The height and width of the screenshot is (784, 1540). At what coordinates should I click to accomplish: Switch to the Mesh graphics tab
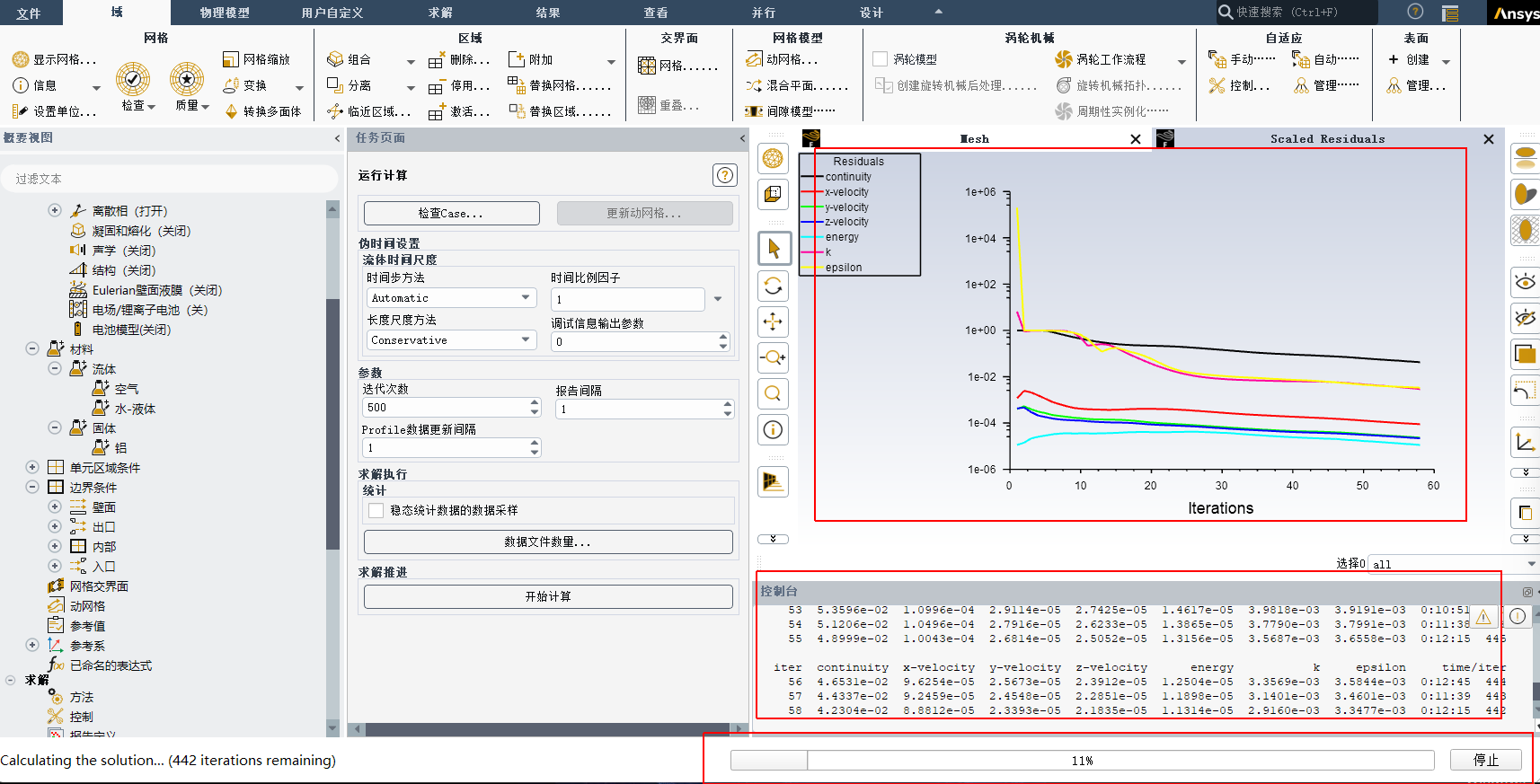coord(974,139)
